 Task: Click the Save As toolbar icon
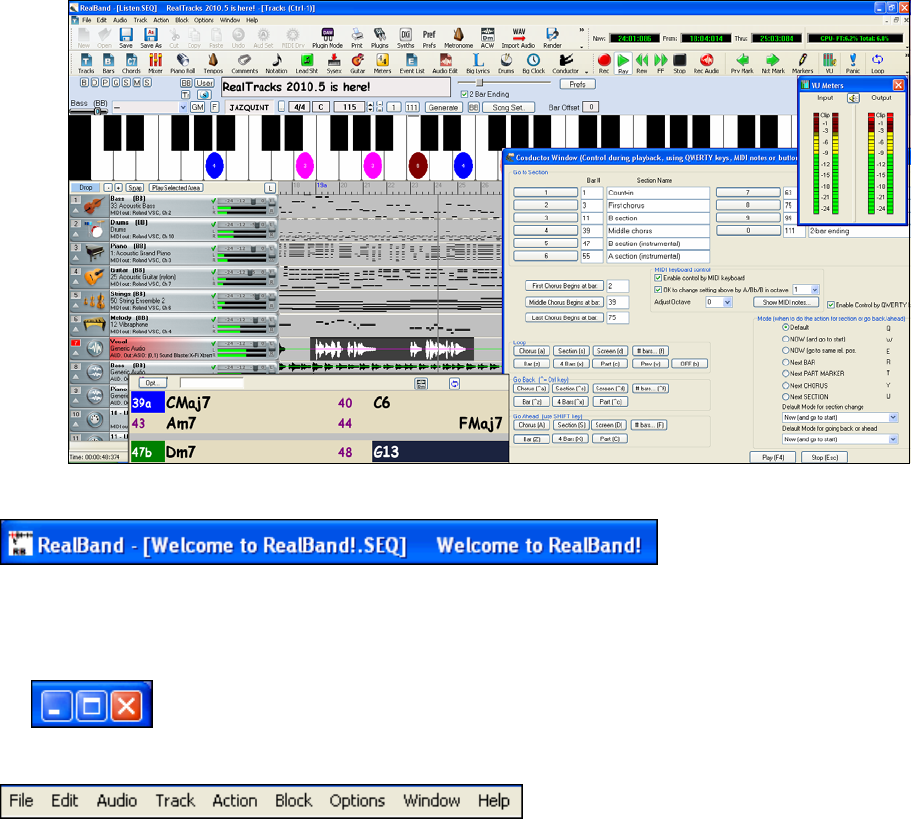(x=150, y=38)
